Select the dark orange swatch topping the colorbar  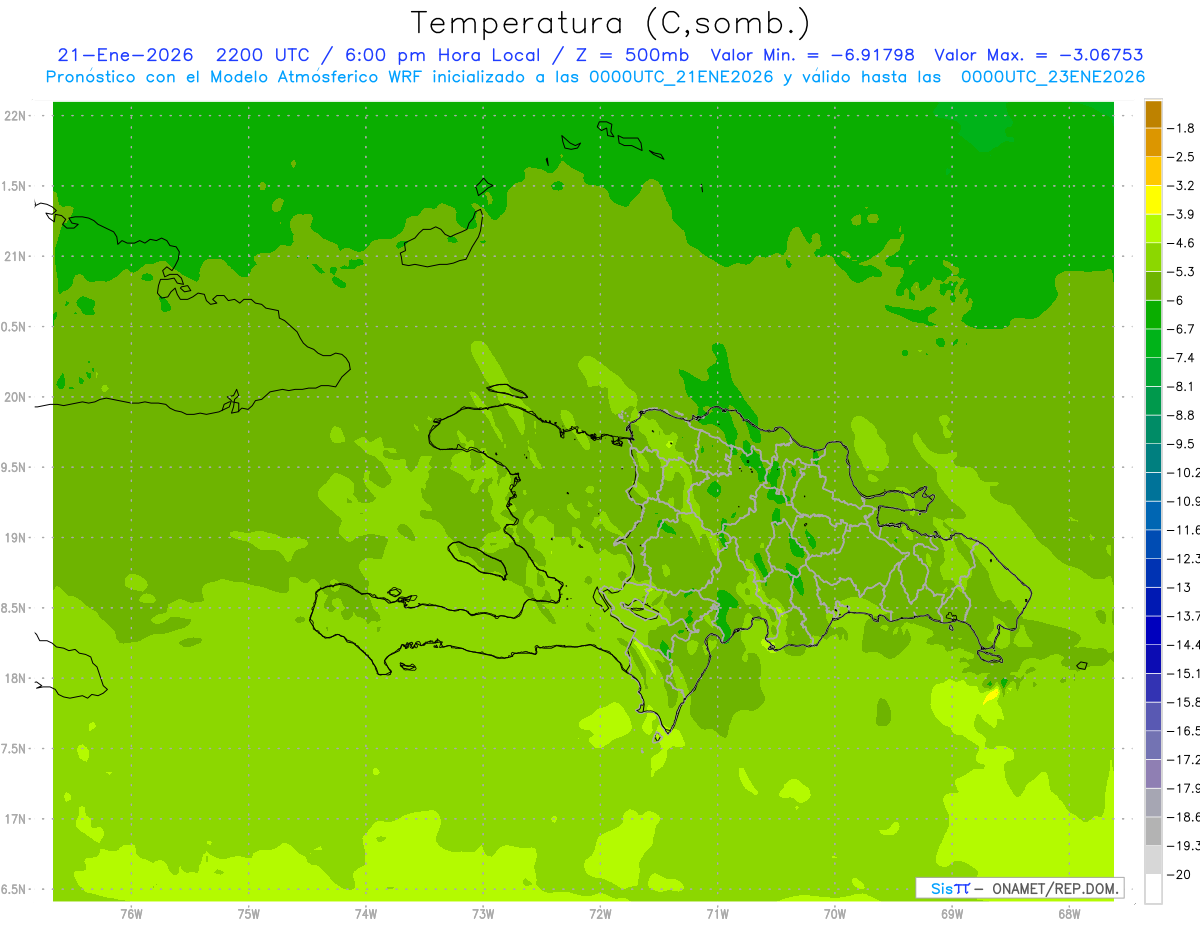tap(1153, 114)
